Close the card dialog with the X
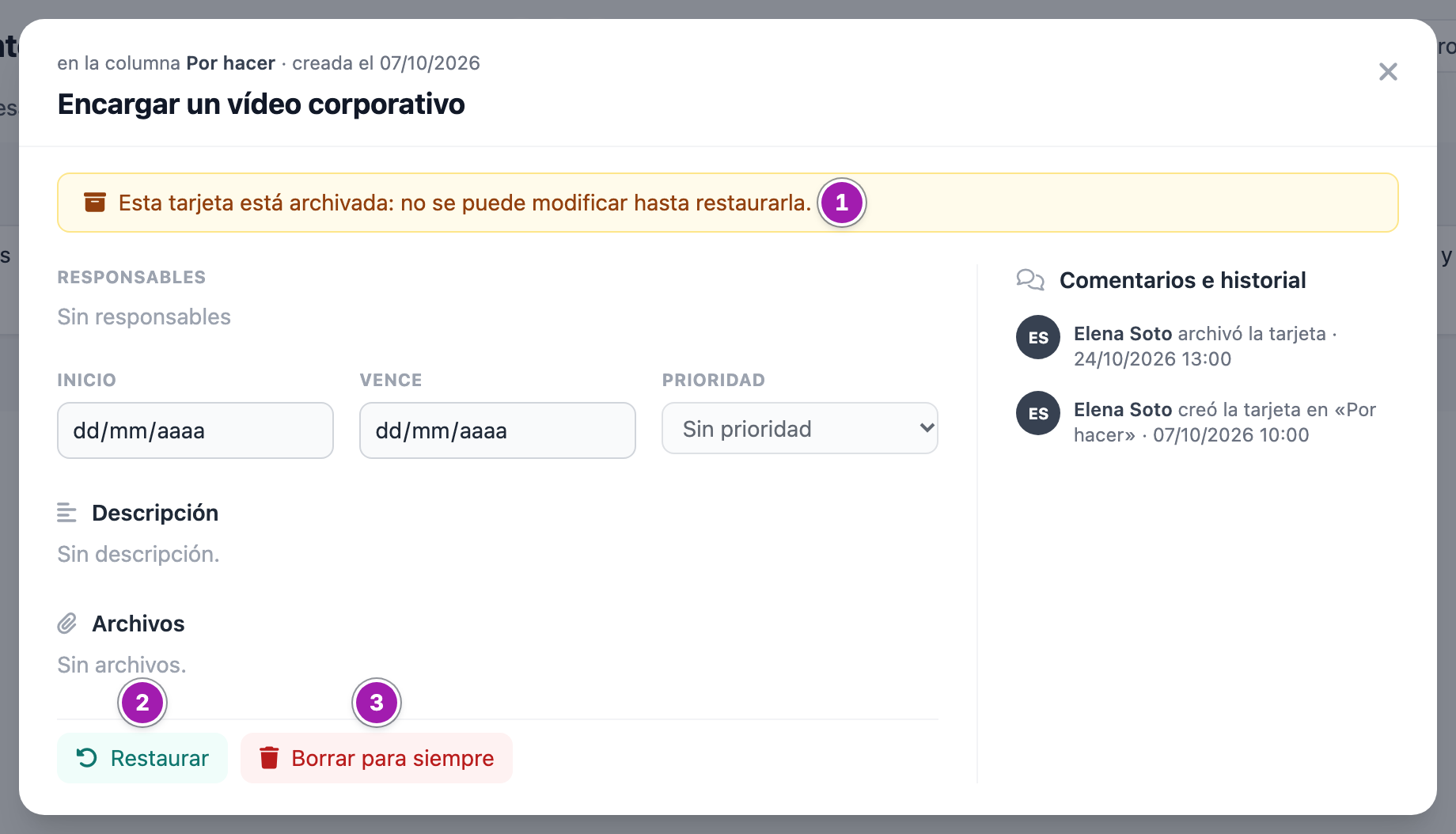1456x834 pixels. [x=1388, y=72]
